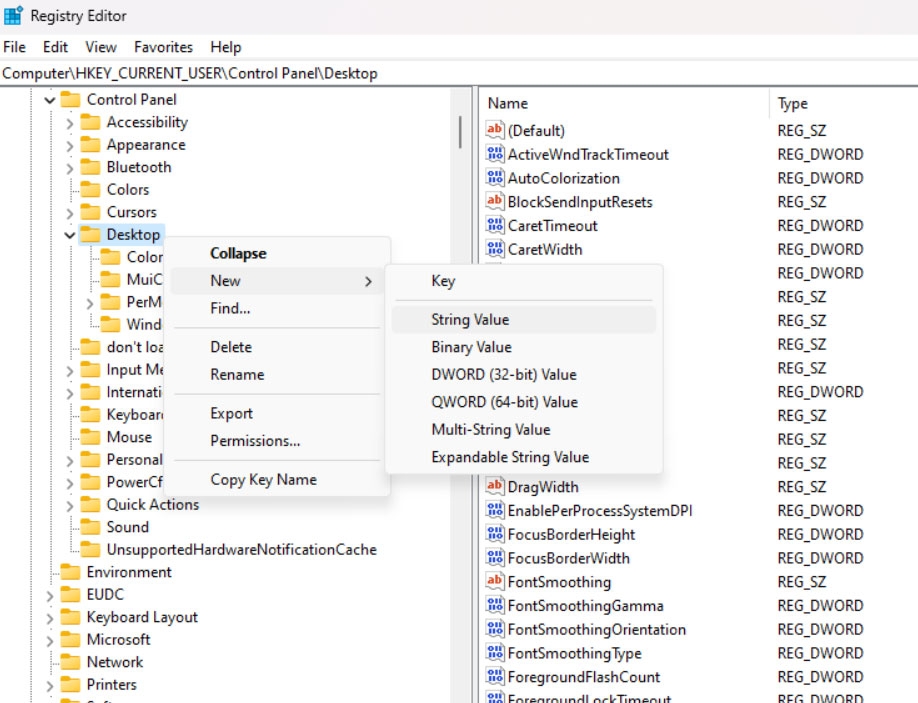Click the Desktop folder icon in tree

(x=90, y=234)
